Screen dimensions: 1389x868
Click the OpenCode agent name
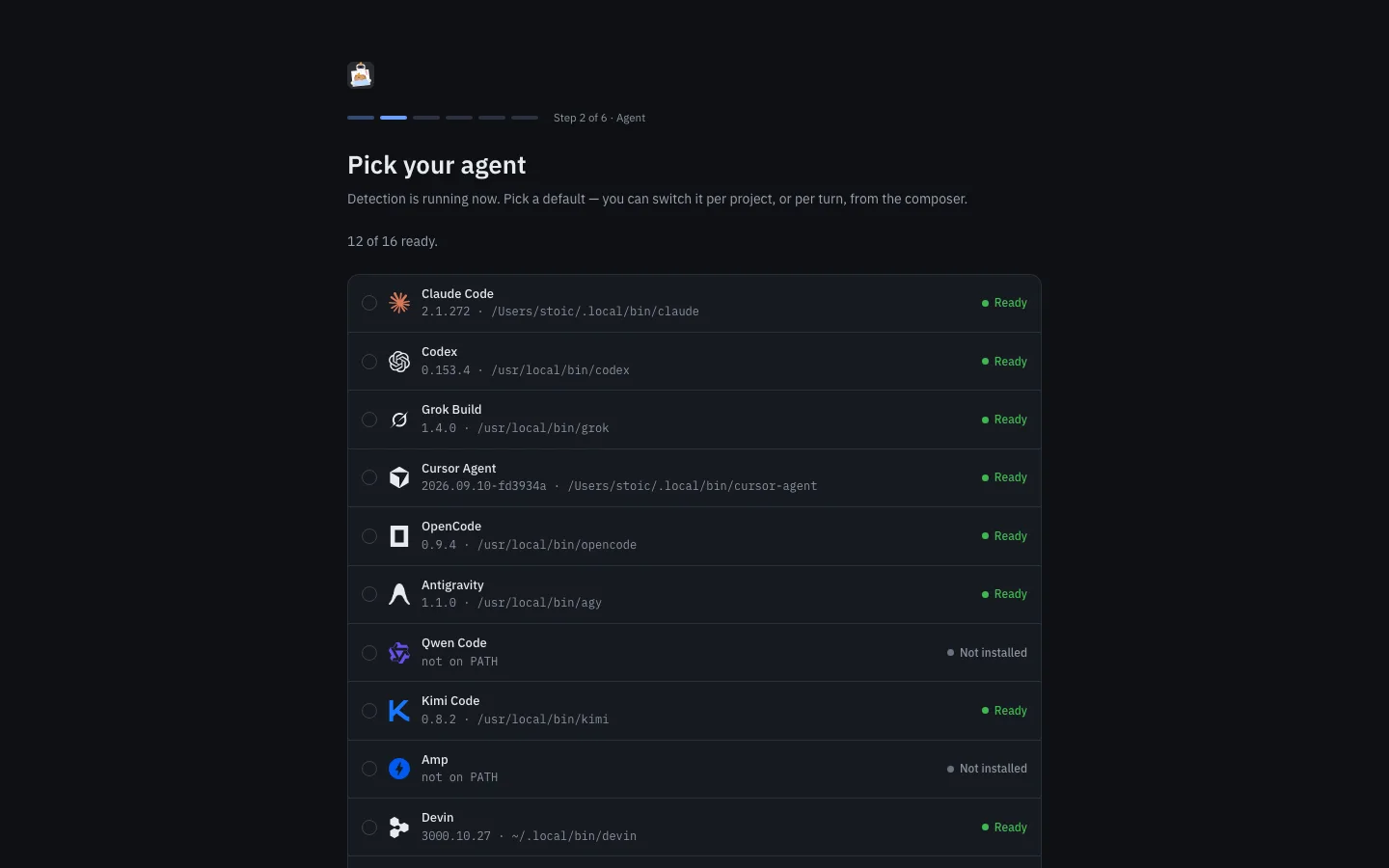point(451,527)
